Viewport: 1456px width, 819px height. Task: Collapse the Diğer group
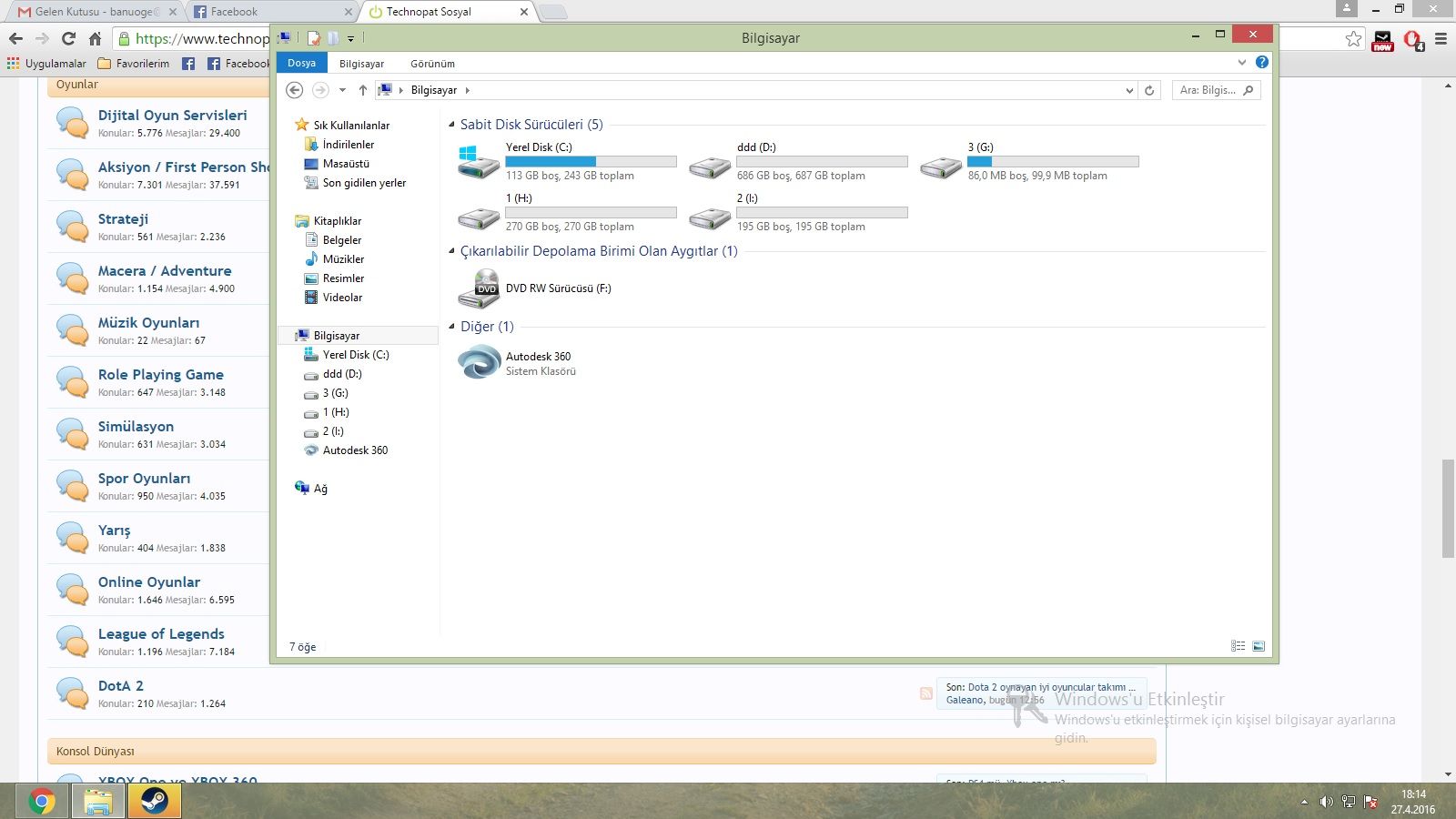pyautogui.click(x=451, y=327)
